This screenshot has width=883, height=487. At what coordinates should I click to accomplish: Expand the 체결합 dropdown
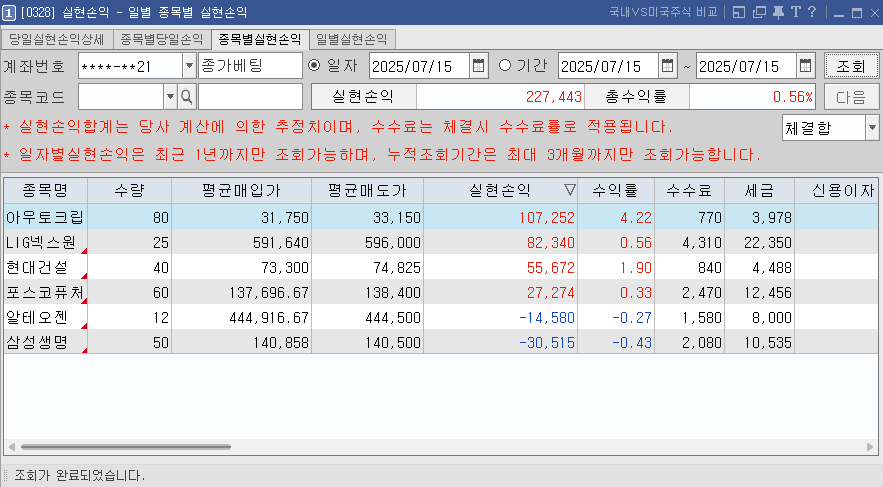point(871,128)
